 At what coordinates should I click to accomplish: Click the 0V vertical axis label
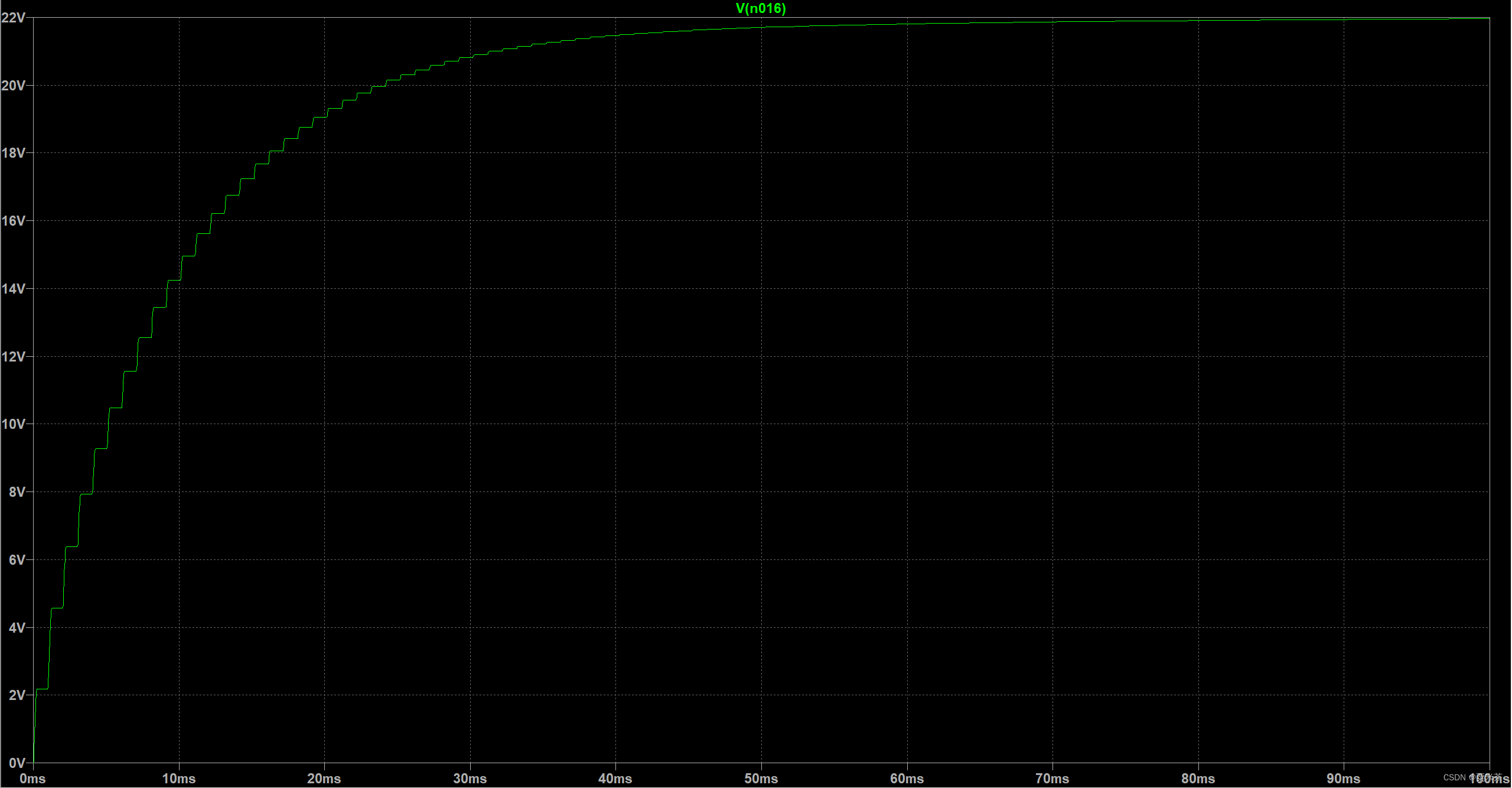[17, 763]
